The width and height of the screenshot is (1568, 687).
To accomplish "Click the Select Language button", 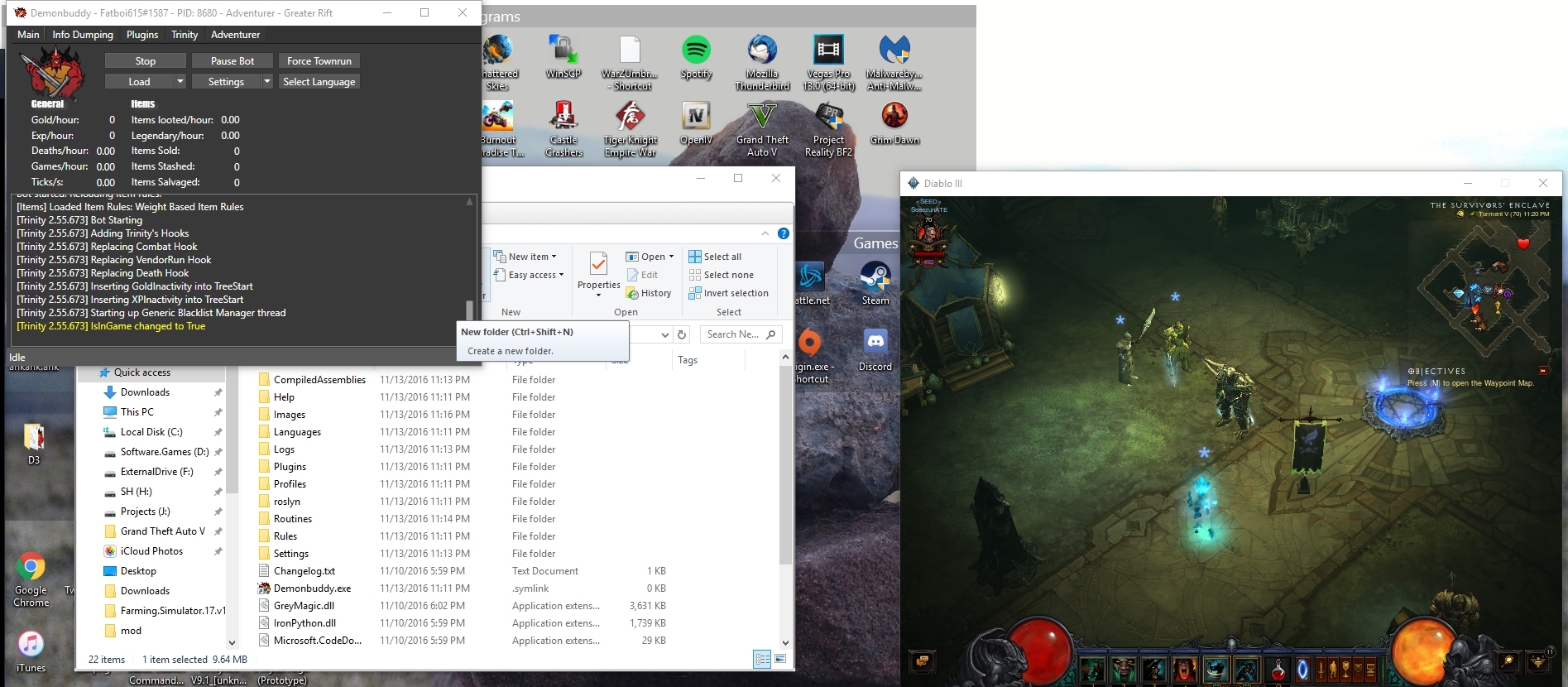I will (x=319, y=81).
